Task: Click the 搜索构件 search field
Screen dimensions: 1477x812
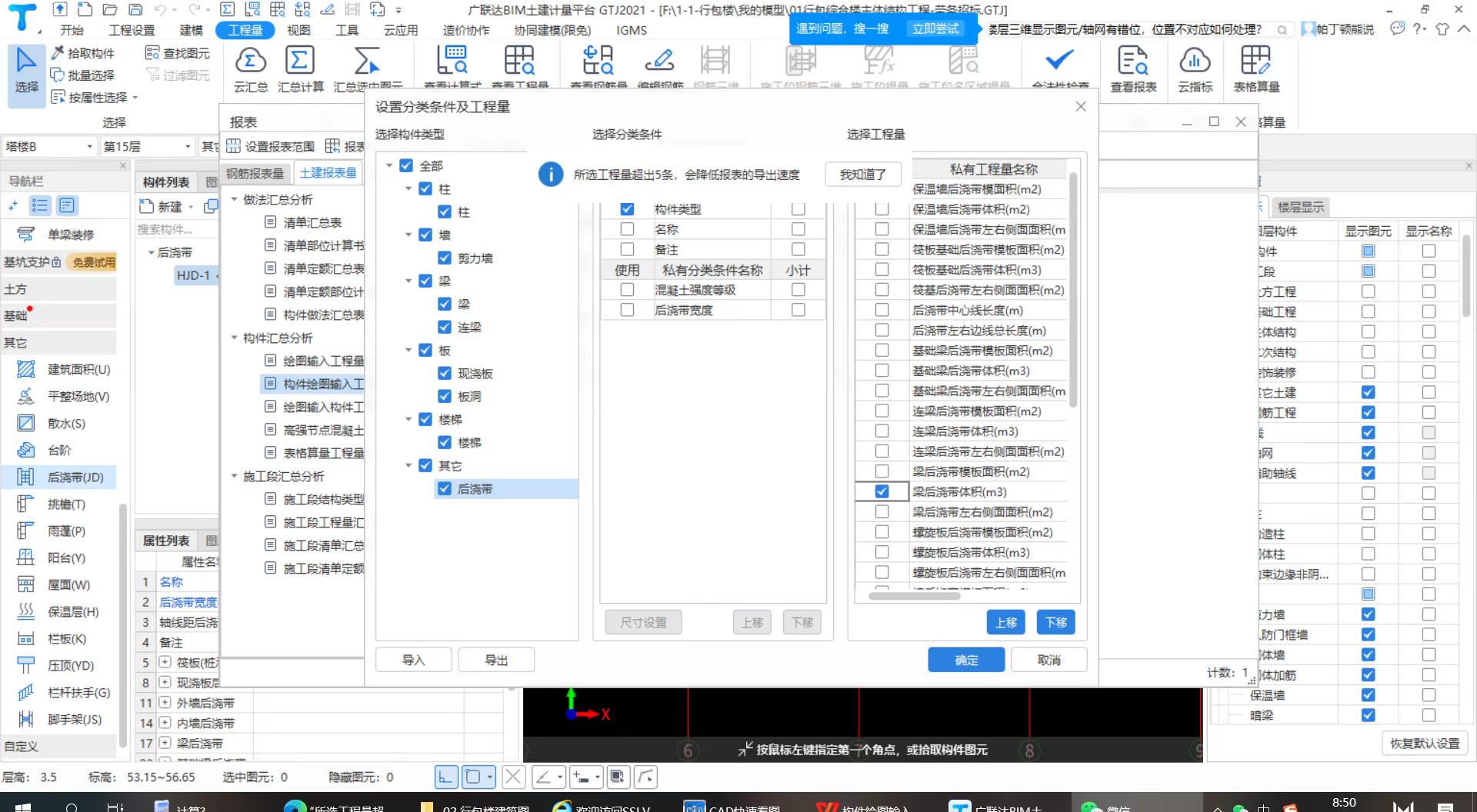Action: click(177, 229)
